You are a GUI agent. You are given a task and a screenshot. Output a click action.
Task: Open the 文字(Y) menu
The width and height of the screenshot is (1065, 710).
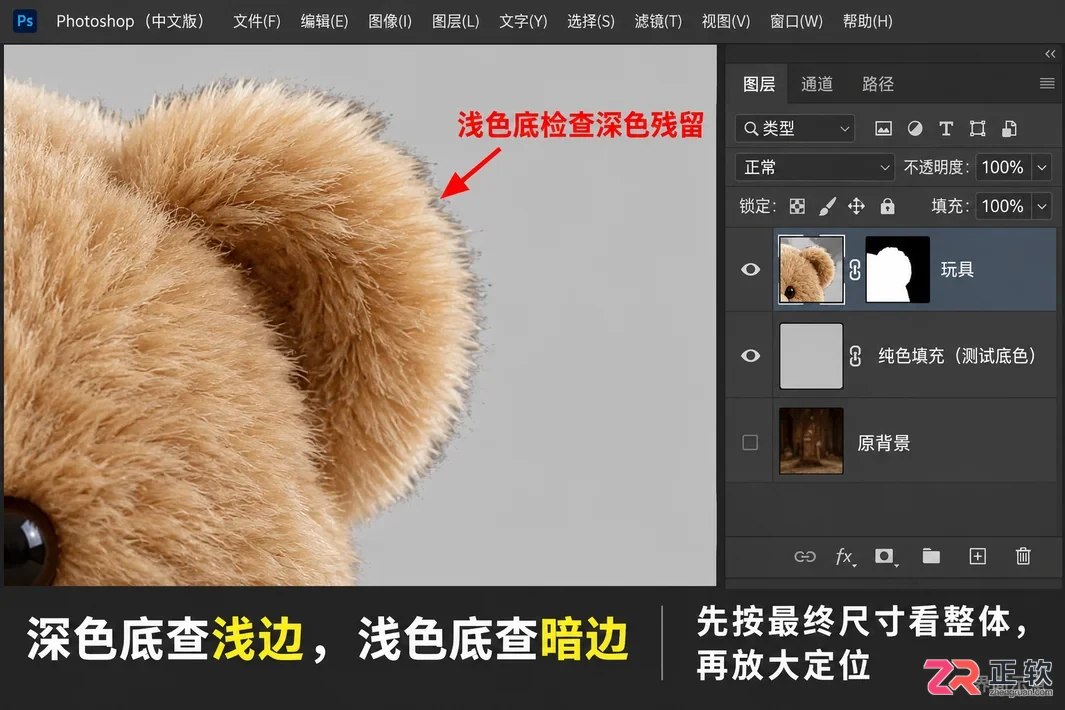click(x=523, y=22)
